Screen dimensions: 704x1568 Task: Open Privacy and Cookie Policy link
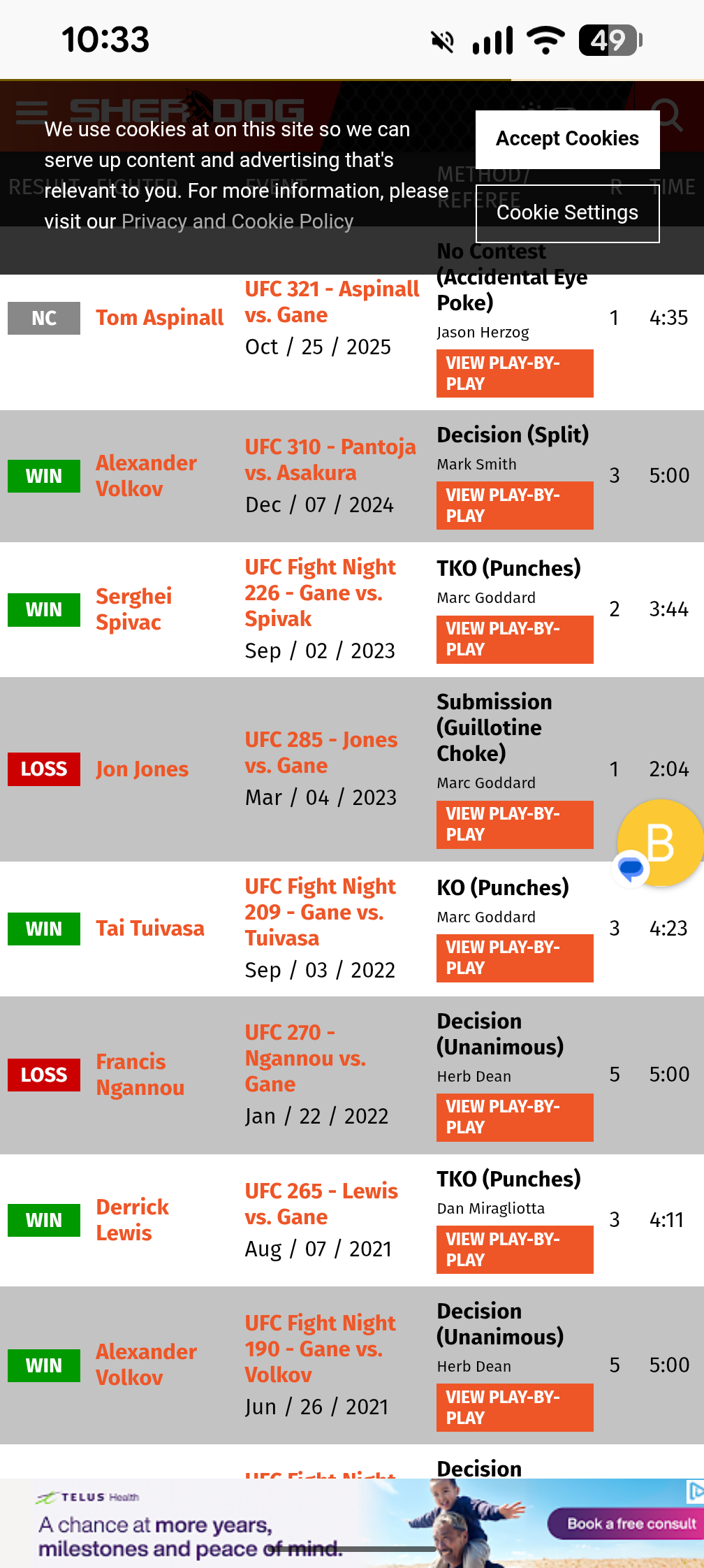237,222
